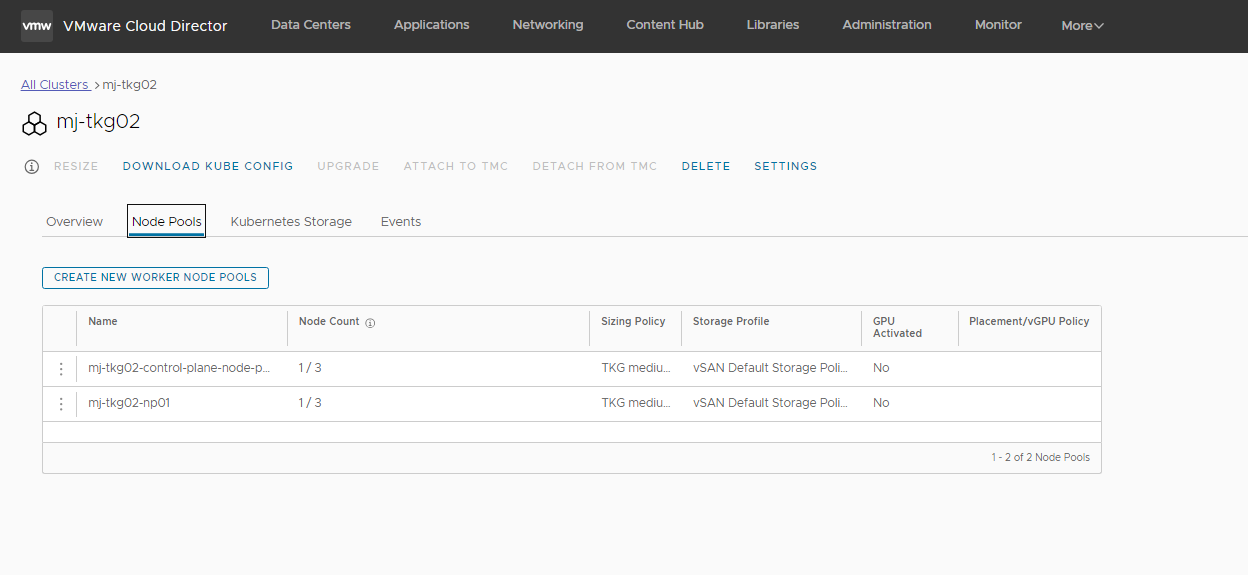Click Download Kube Config
Image resolution: width=1248 pixels, height=575 pixels.
208,167
